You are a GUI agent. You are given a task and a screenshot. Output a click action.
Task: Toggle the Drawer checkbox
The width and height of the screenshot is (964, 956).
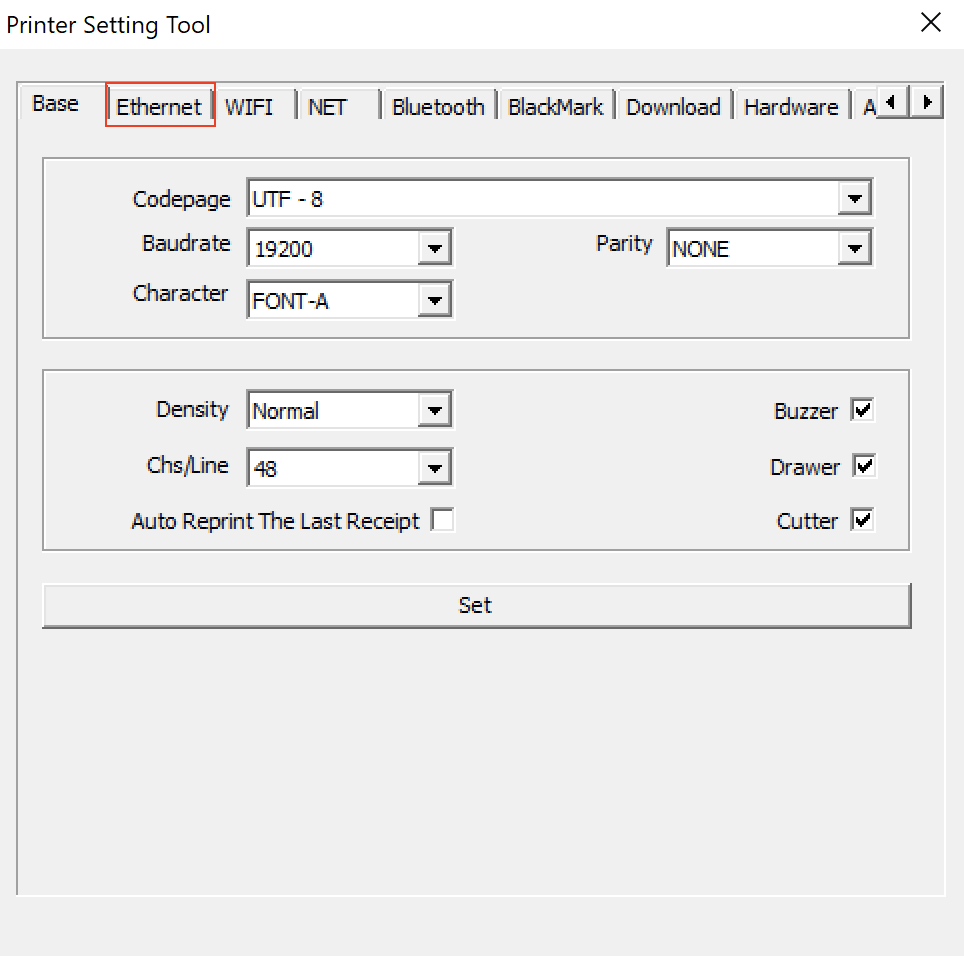pos(863,466)
